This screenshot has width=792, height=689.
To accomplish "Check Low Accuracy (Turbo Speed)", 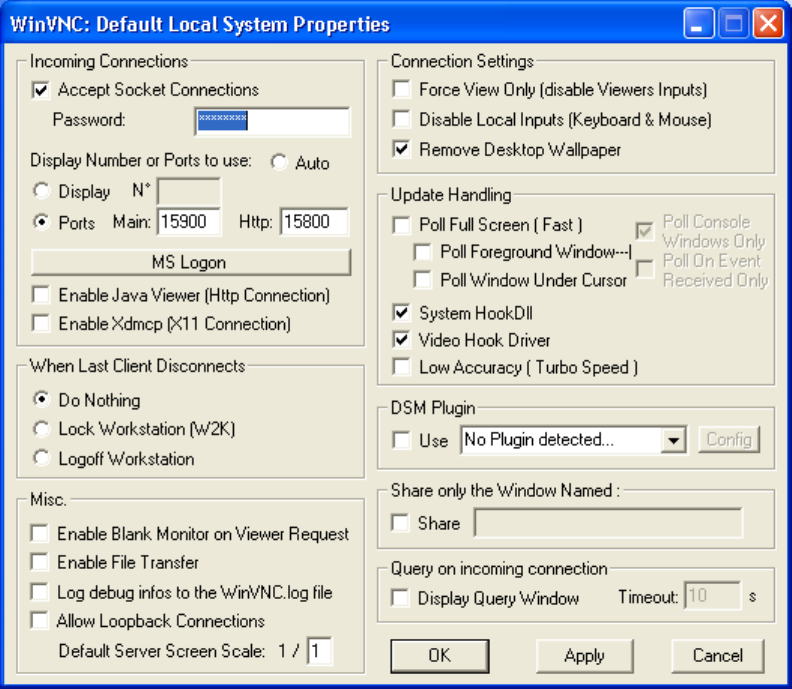I will pyautogui.click(x=402, y=367).
